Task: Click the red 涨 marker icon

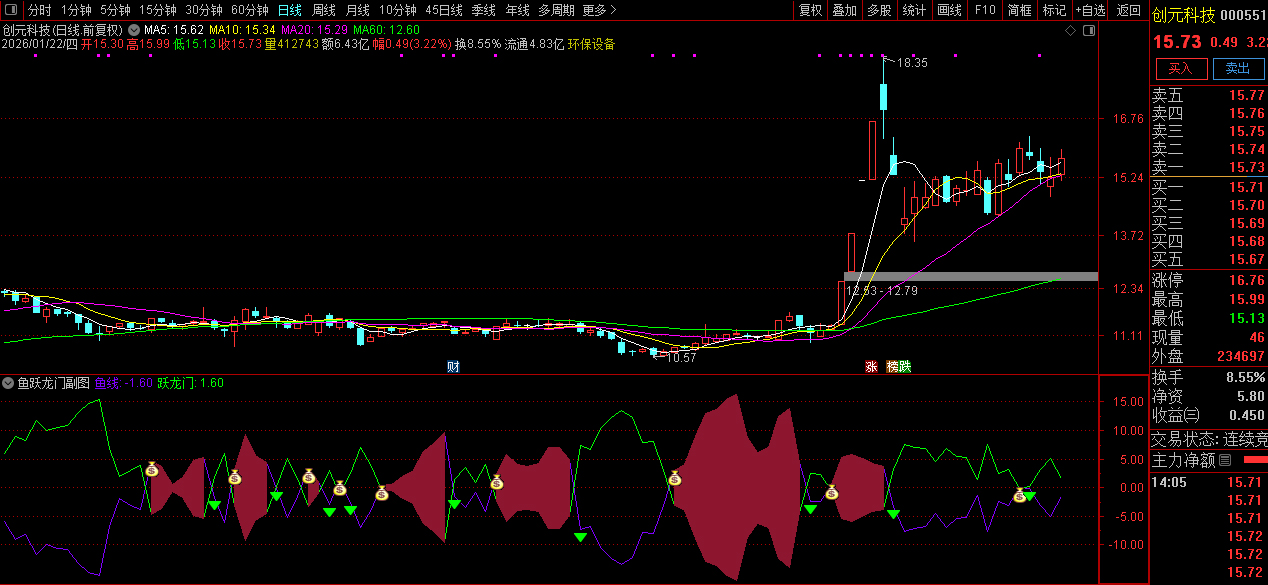Action: pos(871,367)
